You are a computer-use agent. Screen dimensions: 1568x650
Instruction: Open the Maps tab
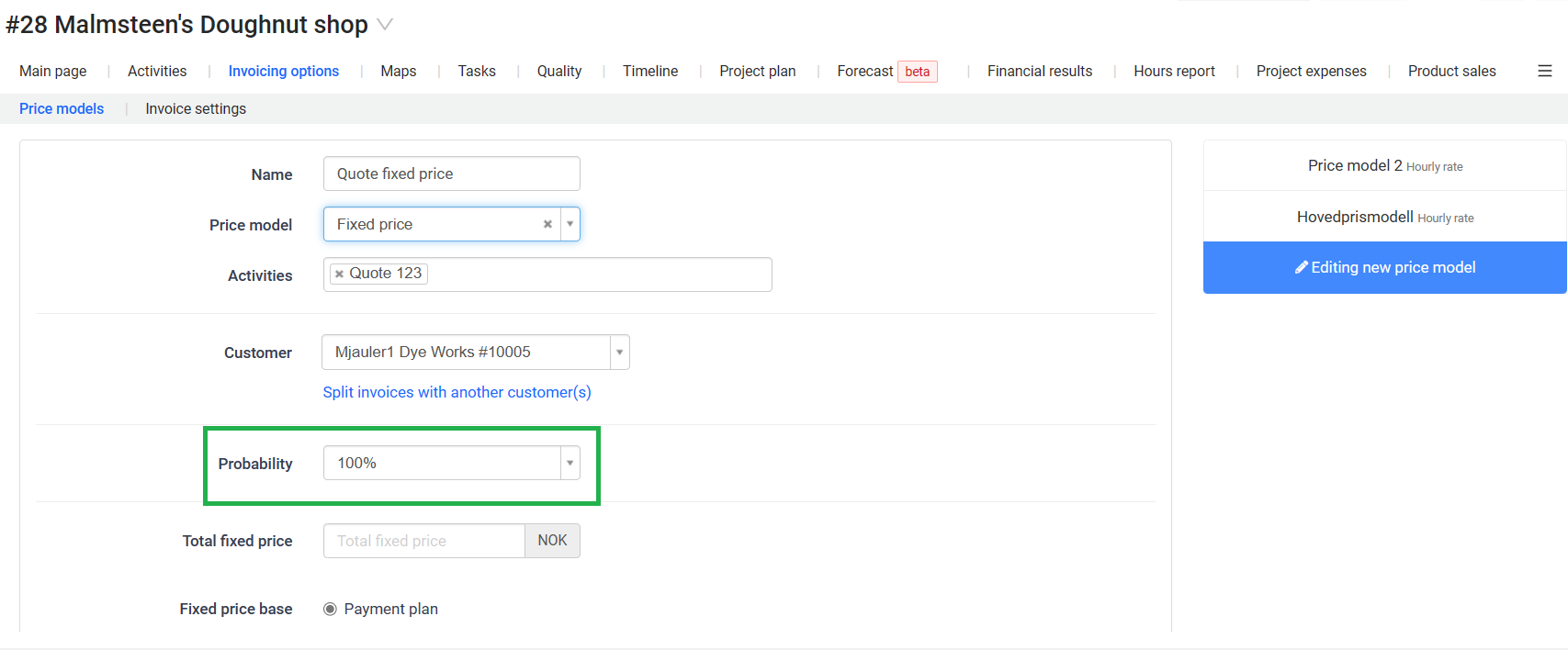pyautogui.click(x=399, y=71)
